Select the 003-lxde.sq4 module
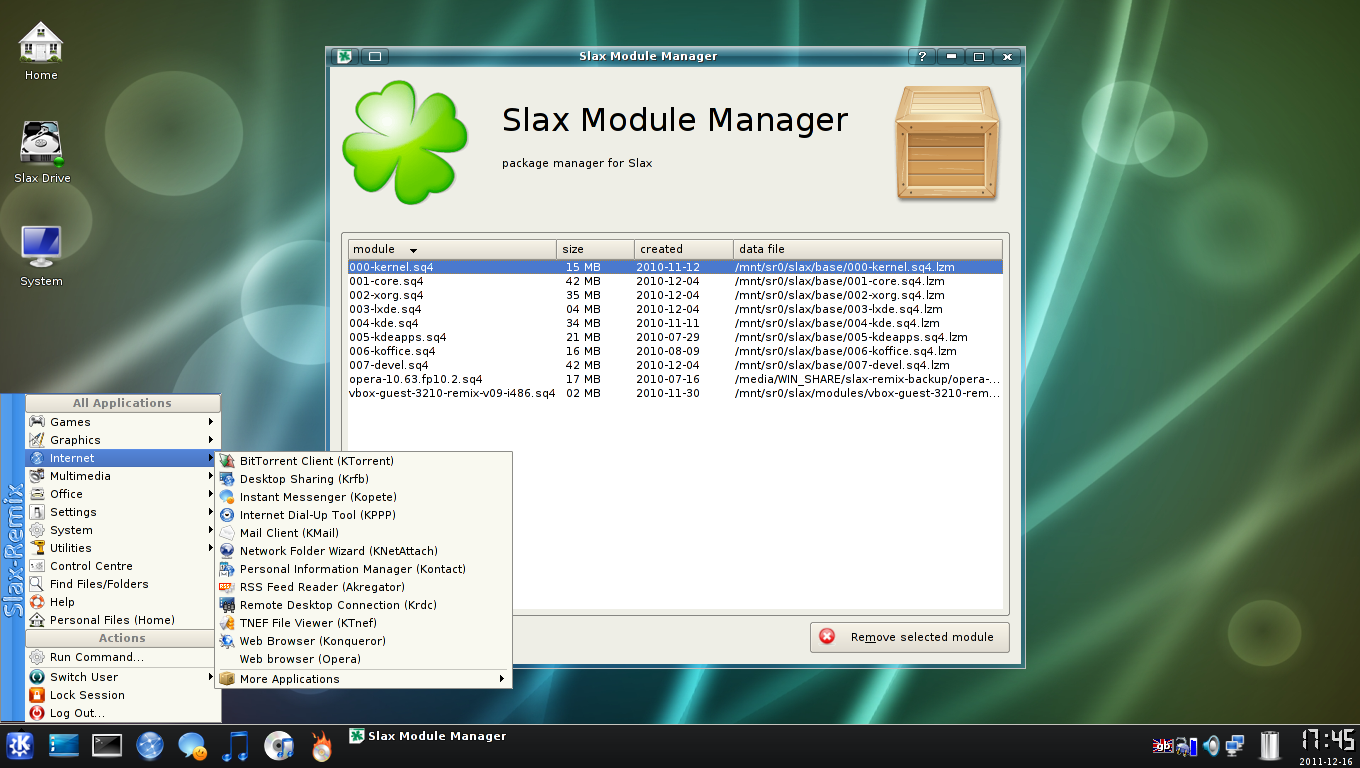 click(675, 309)
